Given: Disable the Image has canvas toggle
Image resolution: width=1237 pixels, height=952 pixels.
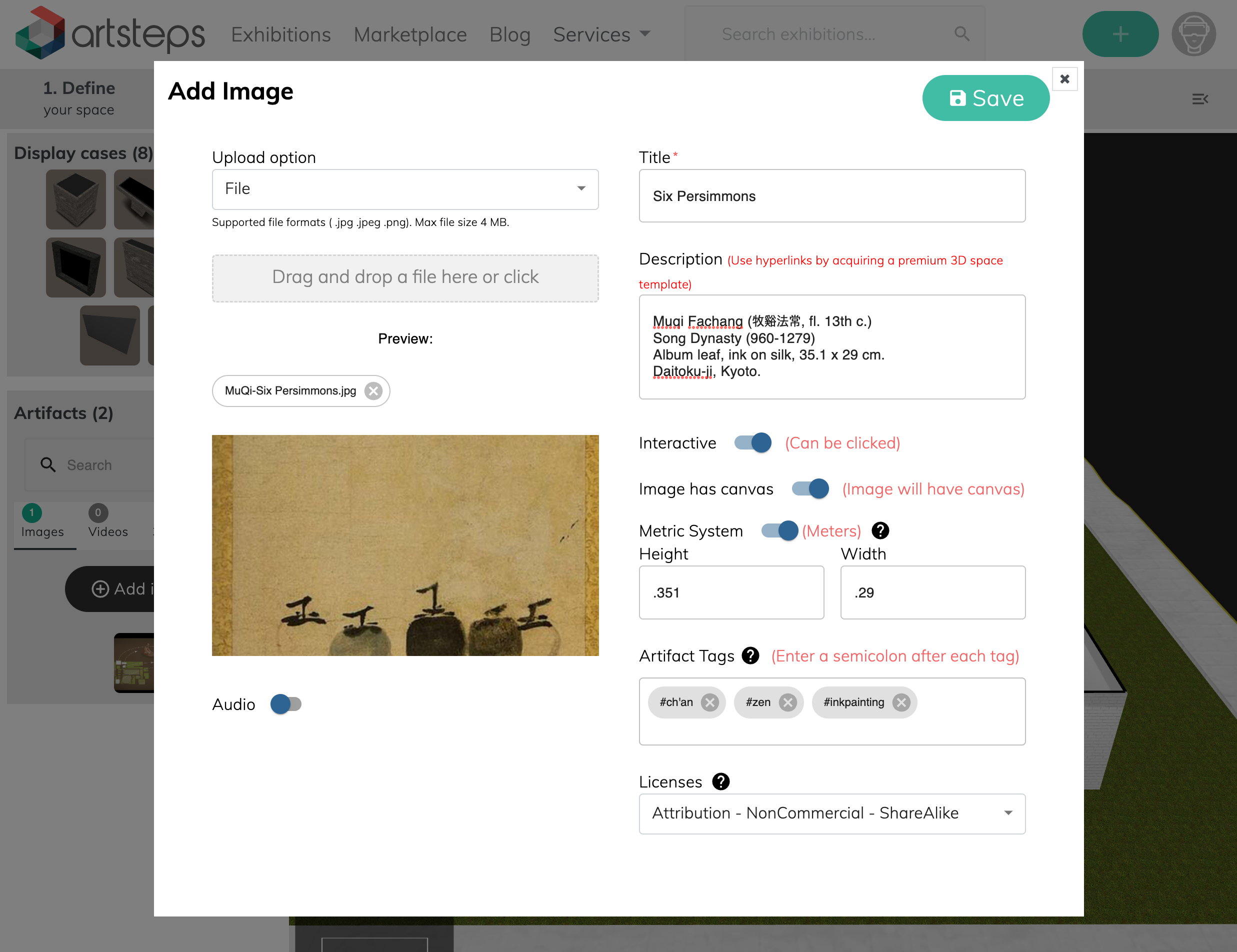Looking at the screenshot, I should [810, 488].
